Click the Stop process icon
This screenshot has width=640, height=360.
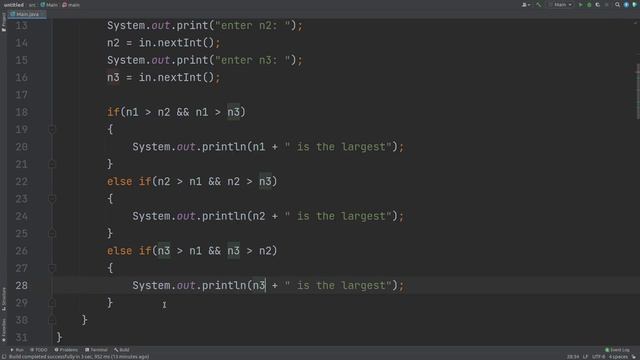click(x=607, y=5)
